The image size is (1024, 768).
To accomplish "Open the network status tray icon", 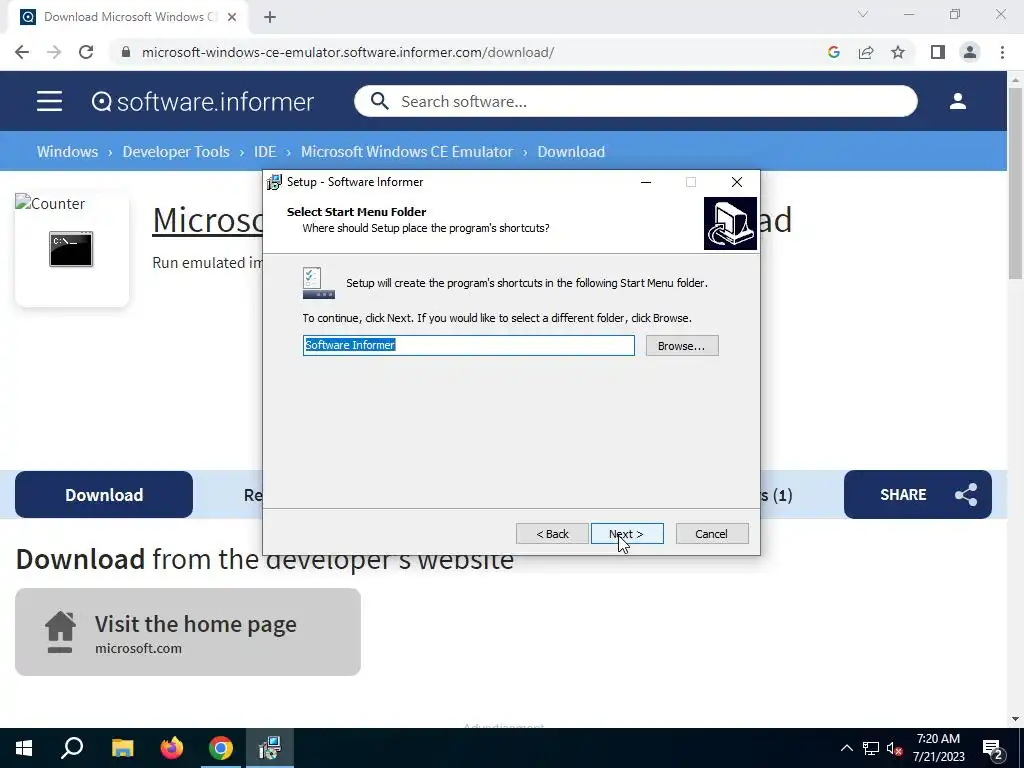I will tap(871, 748).
